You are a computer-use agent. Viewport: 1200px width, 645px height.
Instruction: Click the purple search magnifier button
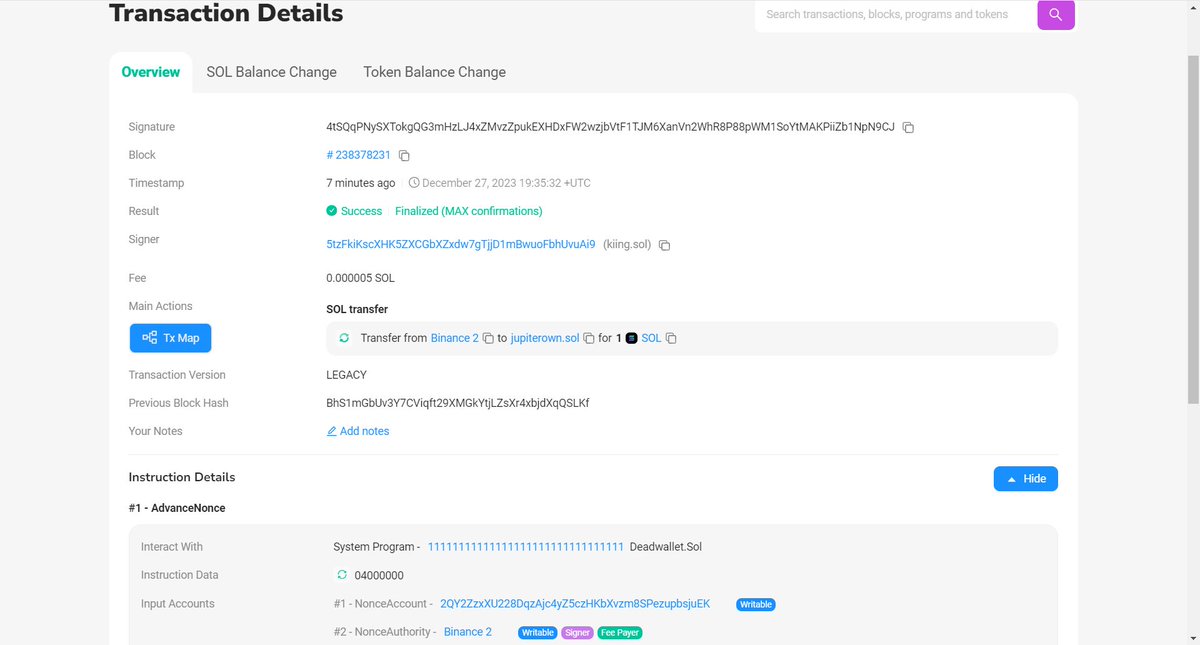[1056, 14]
